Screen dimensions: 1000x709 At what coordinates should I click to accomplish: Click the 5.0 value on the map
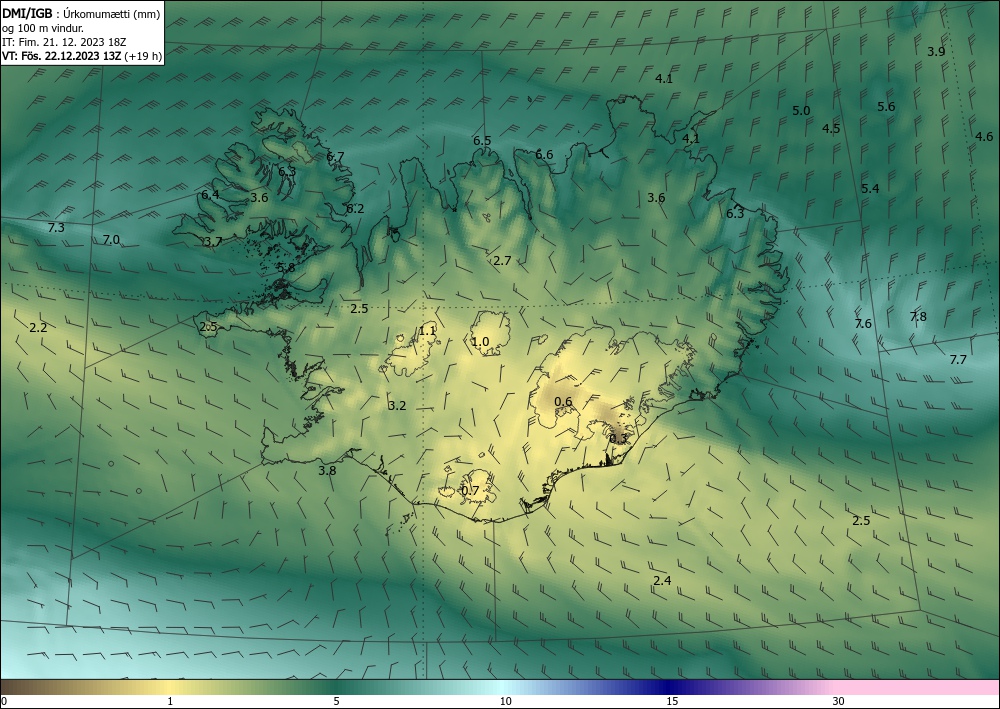coord(801,110)
